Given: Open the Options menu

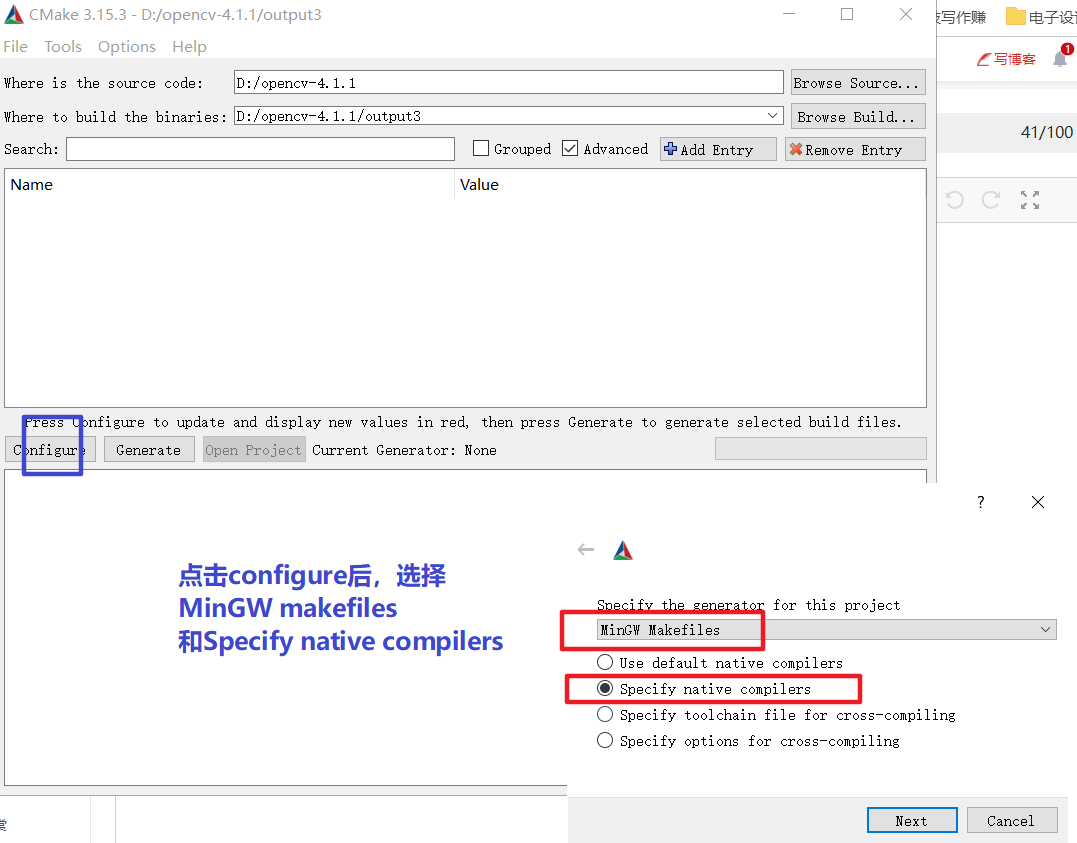Looking at the screenshot, I should tap(126, 46).
